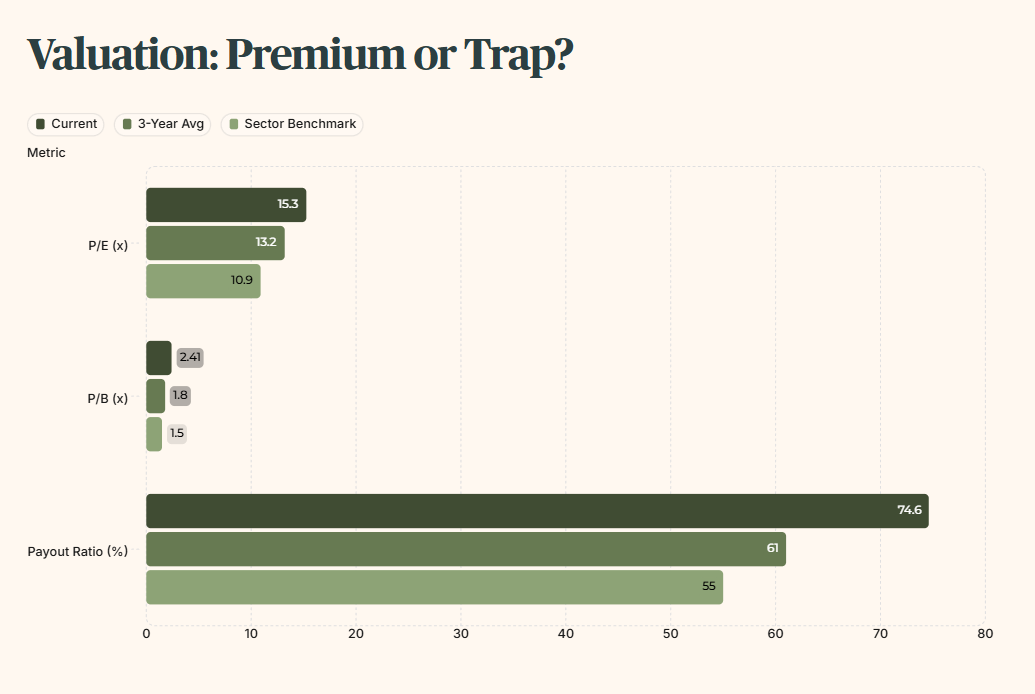The height and width of the screenshot is (694, 1035).
Task: Select the P/E Current bar 15.3
Action: 226,205
